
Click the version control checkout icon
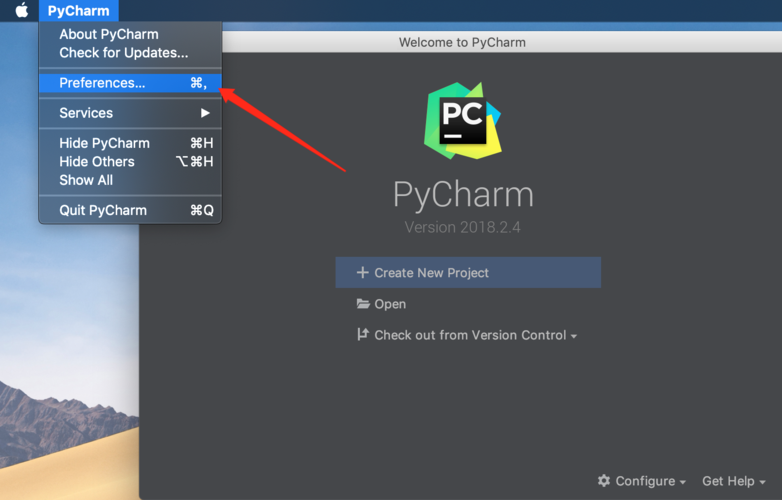click(x=363, y=334)
